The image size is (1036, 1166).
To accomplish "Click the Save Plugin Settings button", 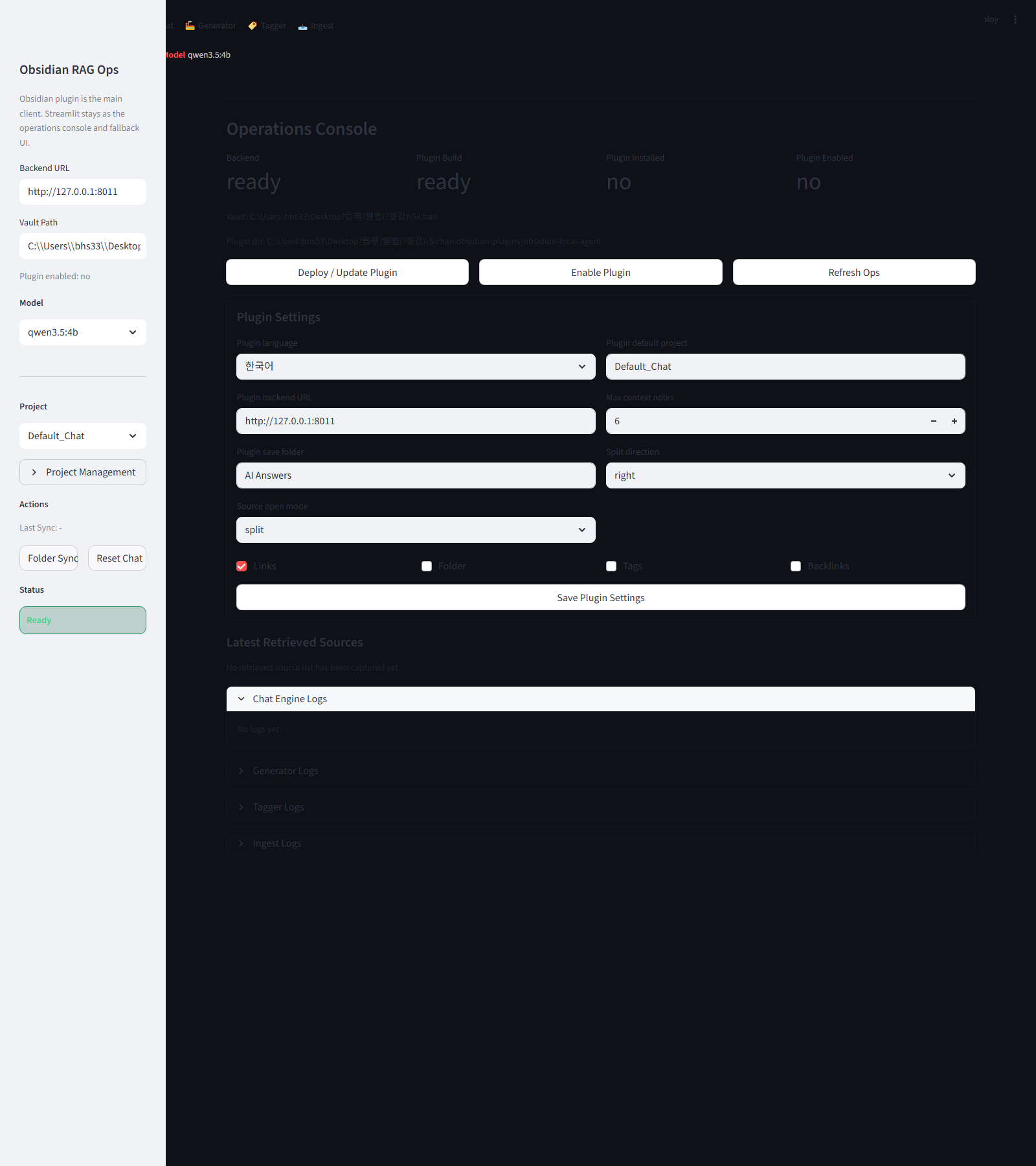I will coord(600,597).
